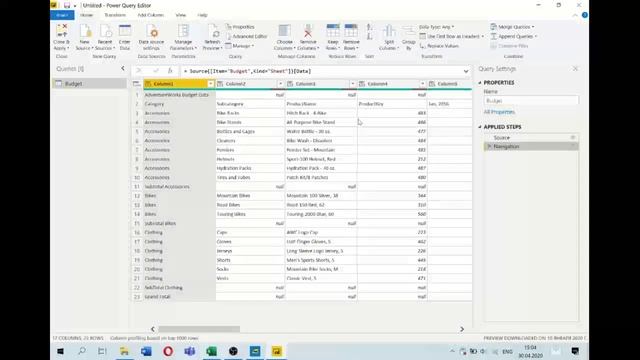
Task: Click the All Properties link
Action: point(499,112)
